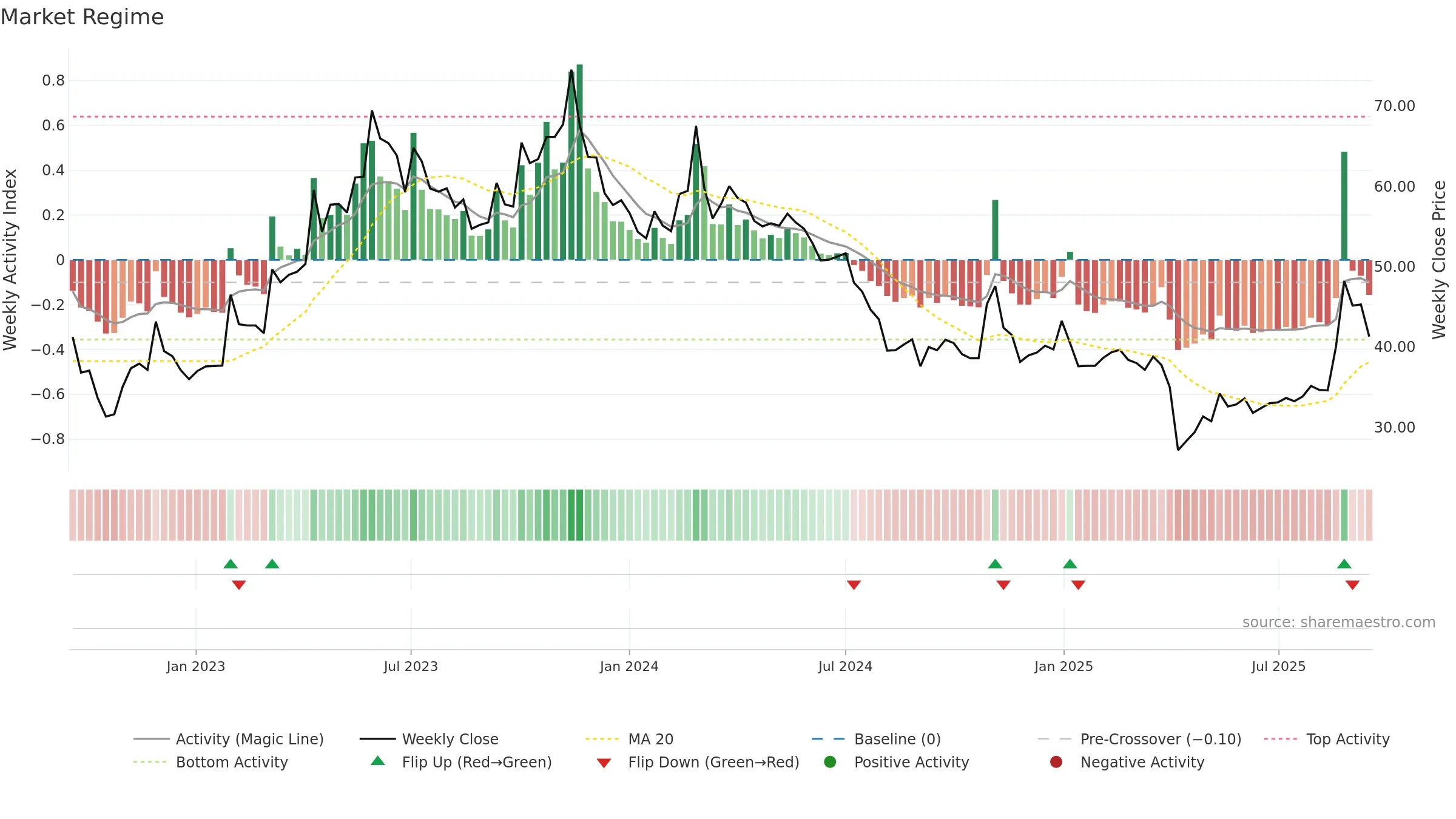Viewport: 1456px width, 819px height.
Task: Click the isolated green bar in late 2024
Action: click(996, 230)
